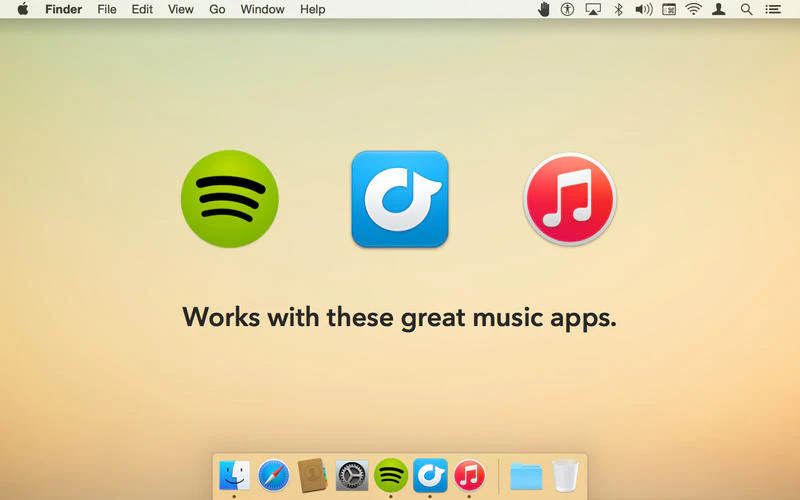Click the hand icon in menu bar
The height and width of the screenshot is (500, 800).
(x=544, y=9)
